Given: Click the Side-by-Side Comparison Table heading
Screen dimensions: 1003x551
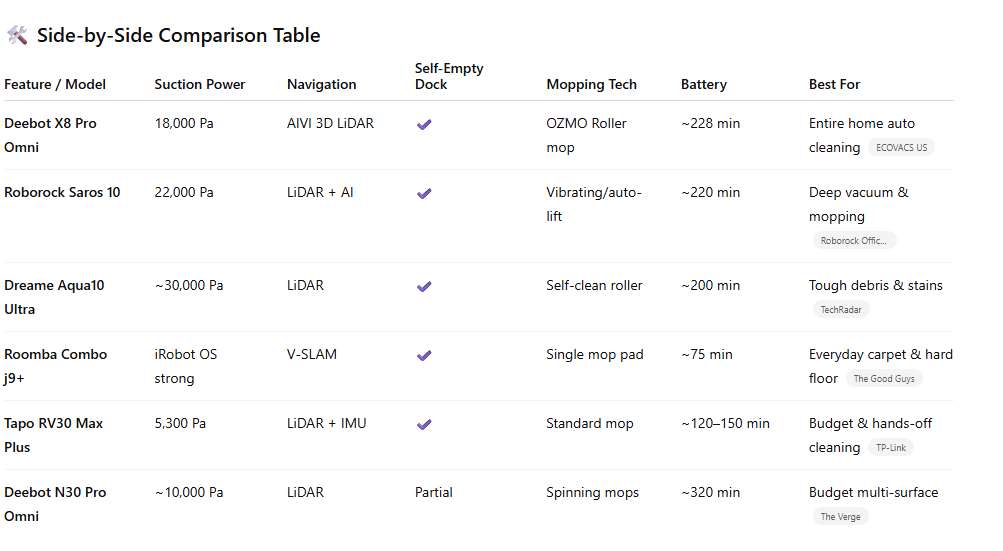Looking at the screenshot, I should pos(178,36).
